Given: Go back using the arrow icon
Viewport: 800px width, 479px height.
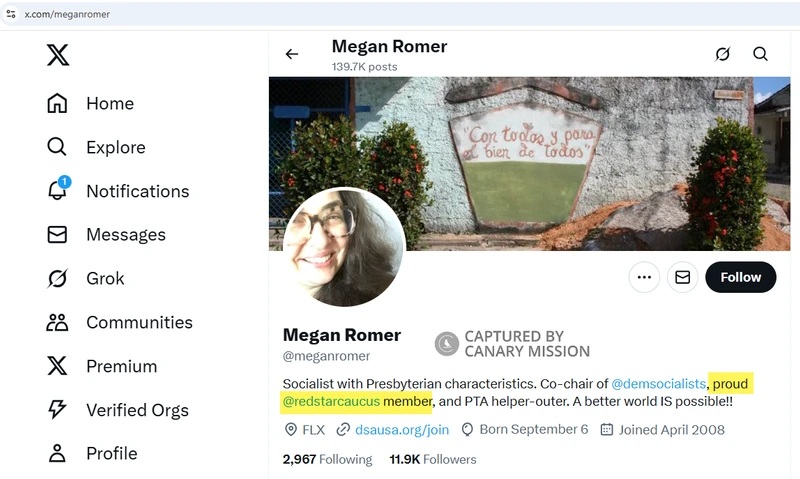Looking at the screenshot, I should (292, 54).
